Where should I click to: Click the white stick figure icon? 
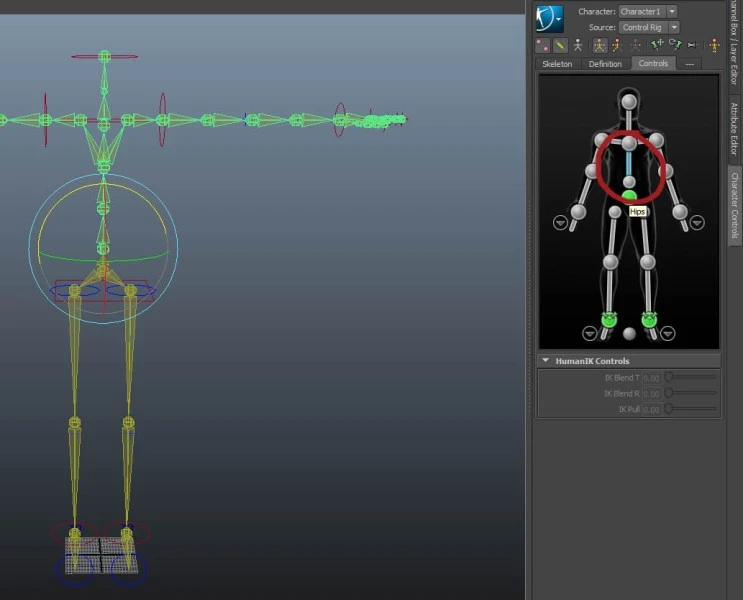click(578, 45)
